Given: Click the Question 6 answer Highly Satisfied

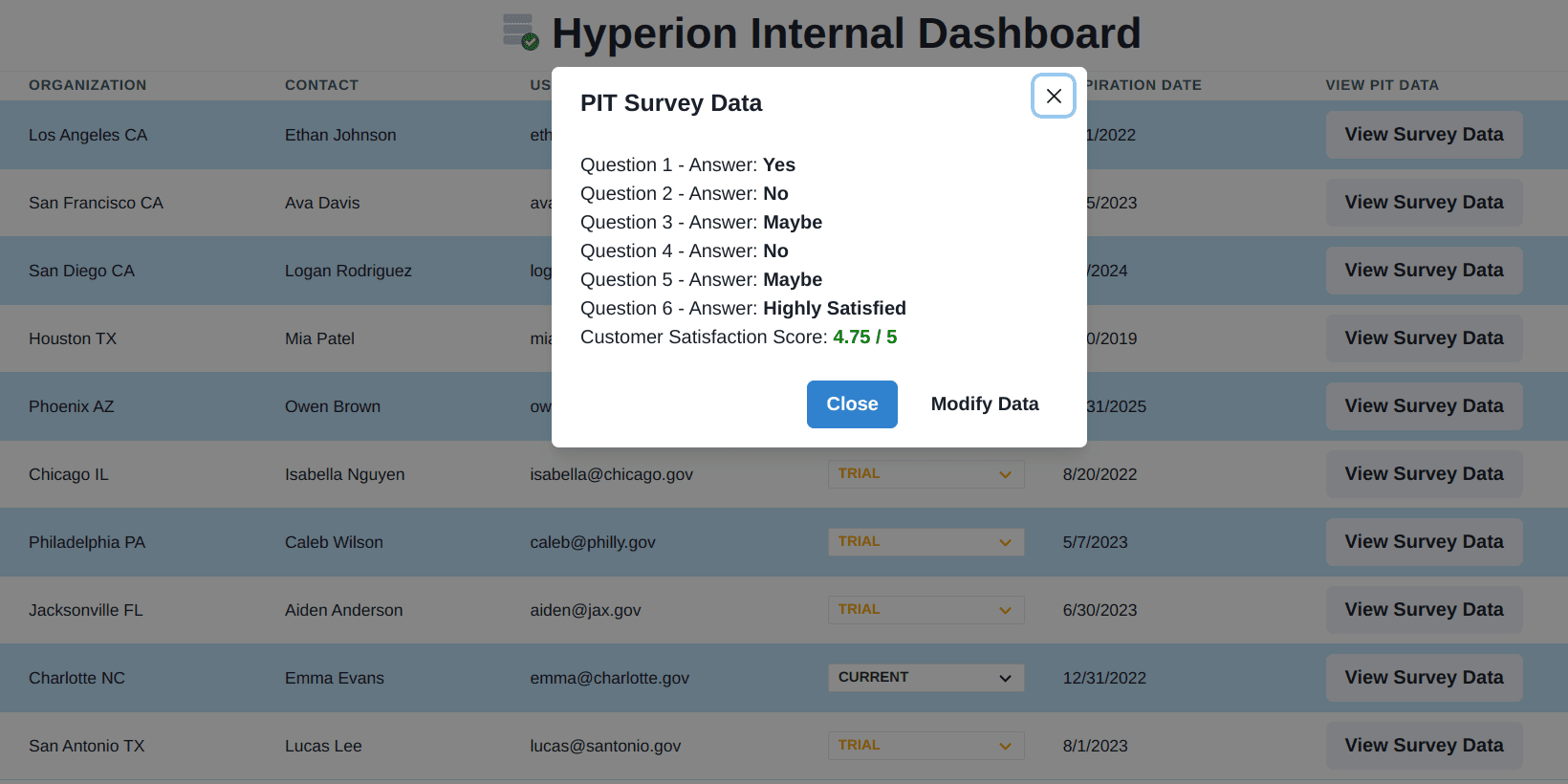Looking at the screenshot, I should point(834,309).
